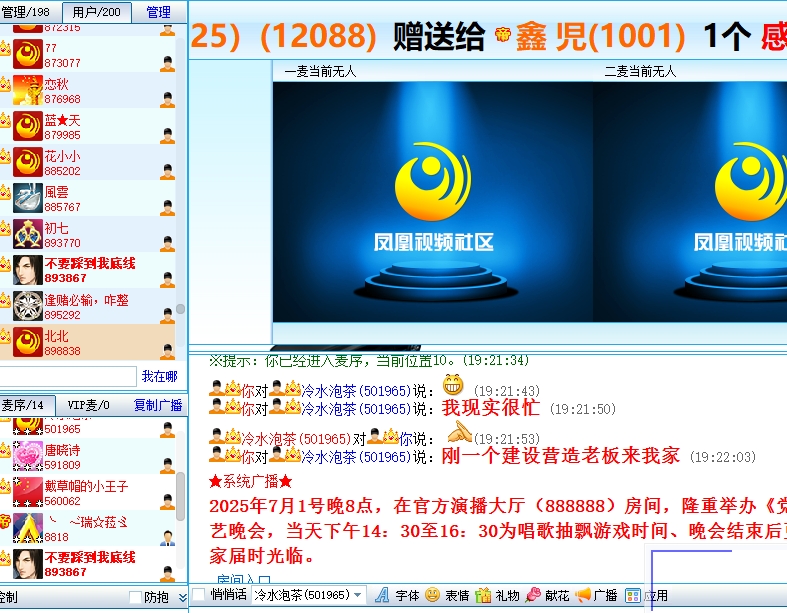
Task: Click message 刚一个建设营造老板来我家
Action: tap(561, 456)
